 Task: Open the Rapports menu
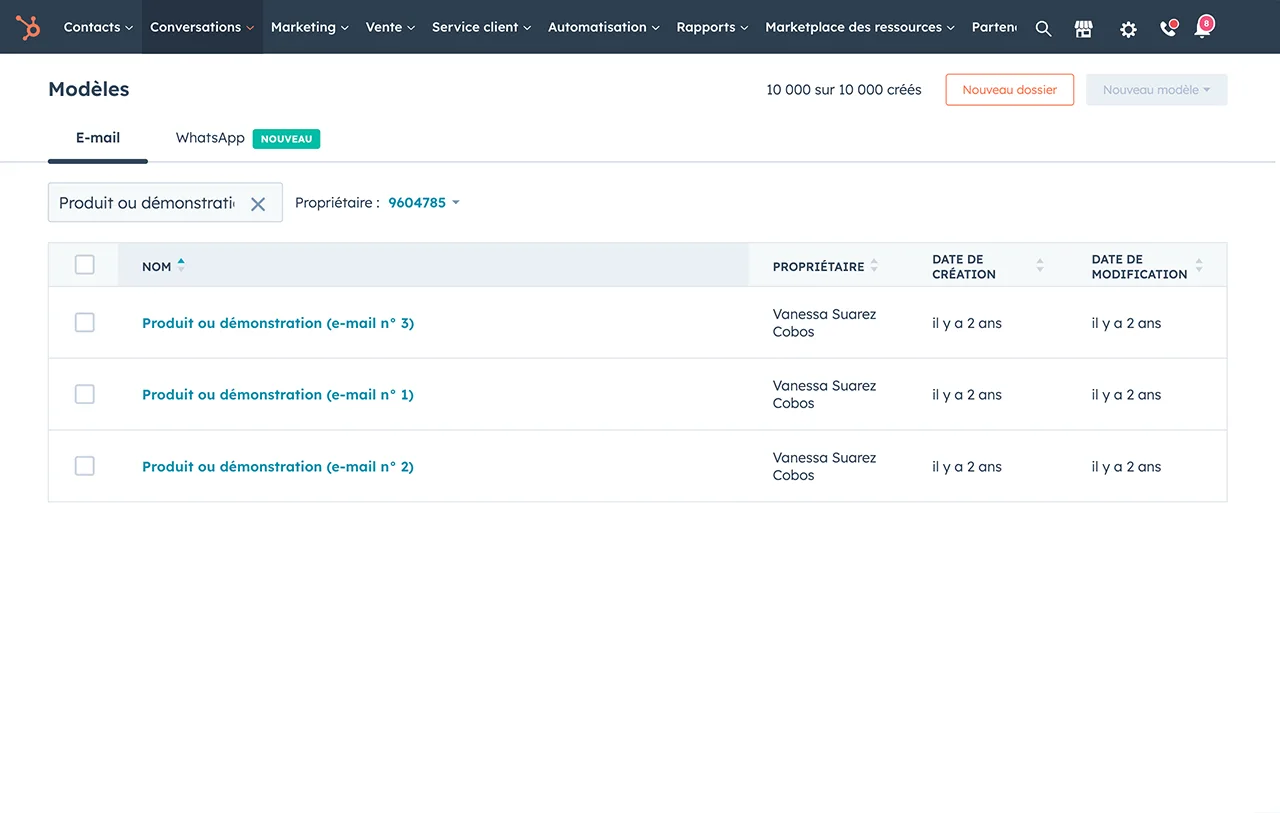[712, 27]
